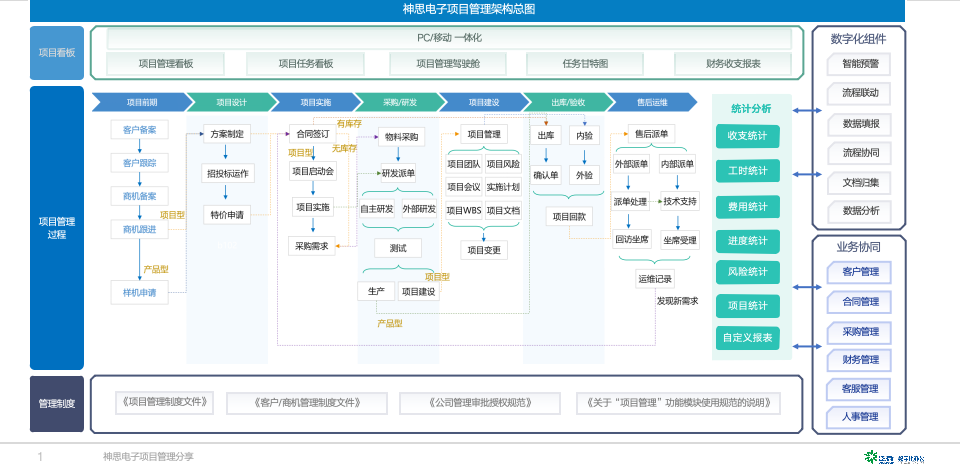Click the 测试 box
The width and height of the screenshot is (960, 470).
(397, 248)
